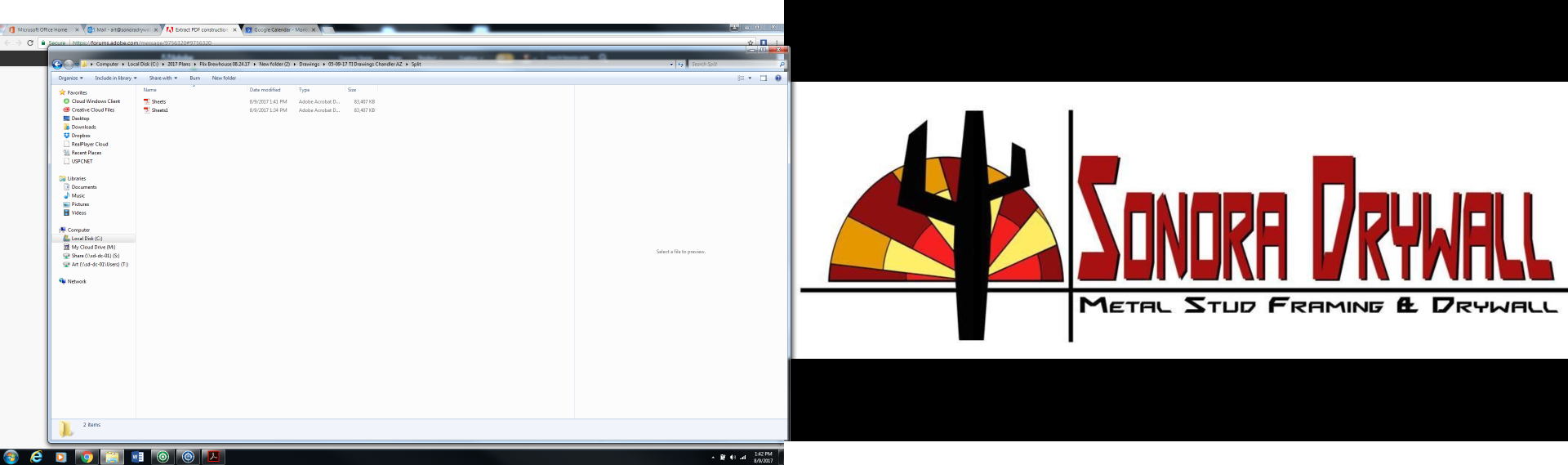Click the Explorer Back arrow button

coord(57,64)
